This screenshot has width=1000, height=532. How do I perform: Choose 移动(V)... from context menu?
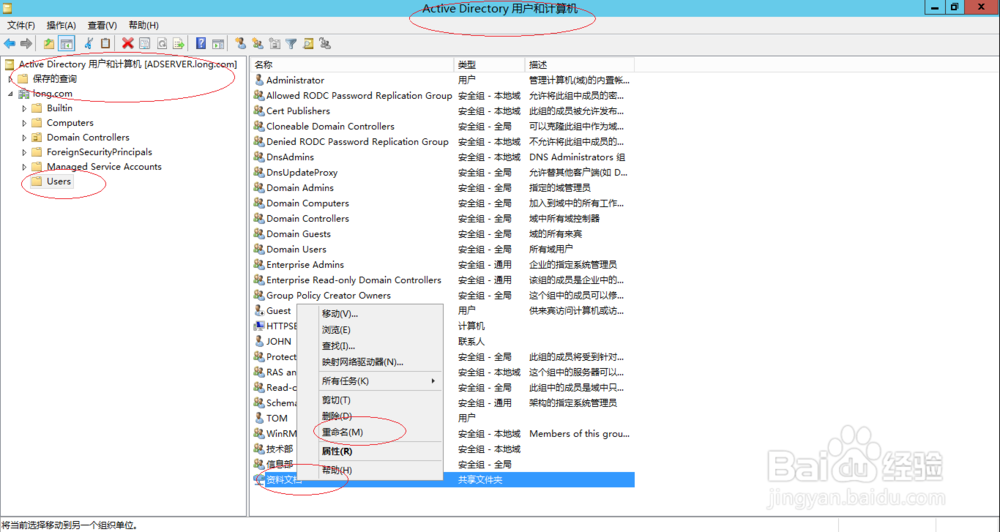pos(340,314)
